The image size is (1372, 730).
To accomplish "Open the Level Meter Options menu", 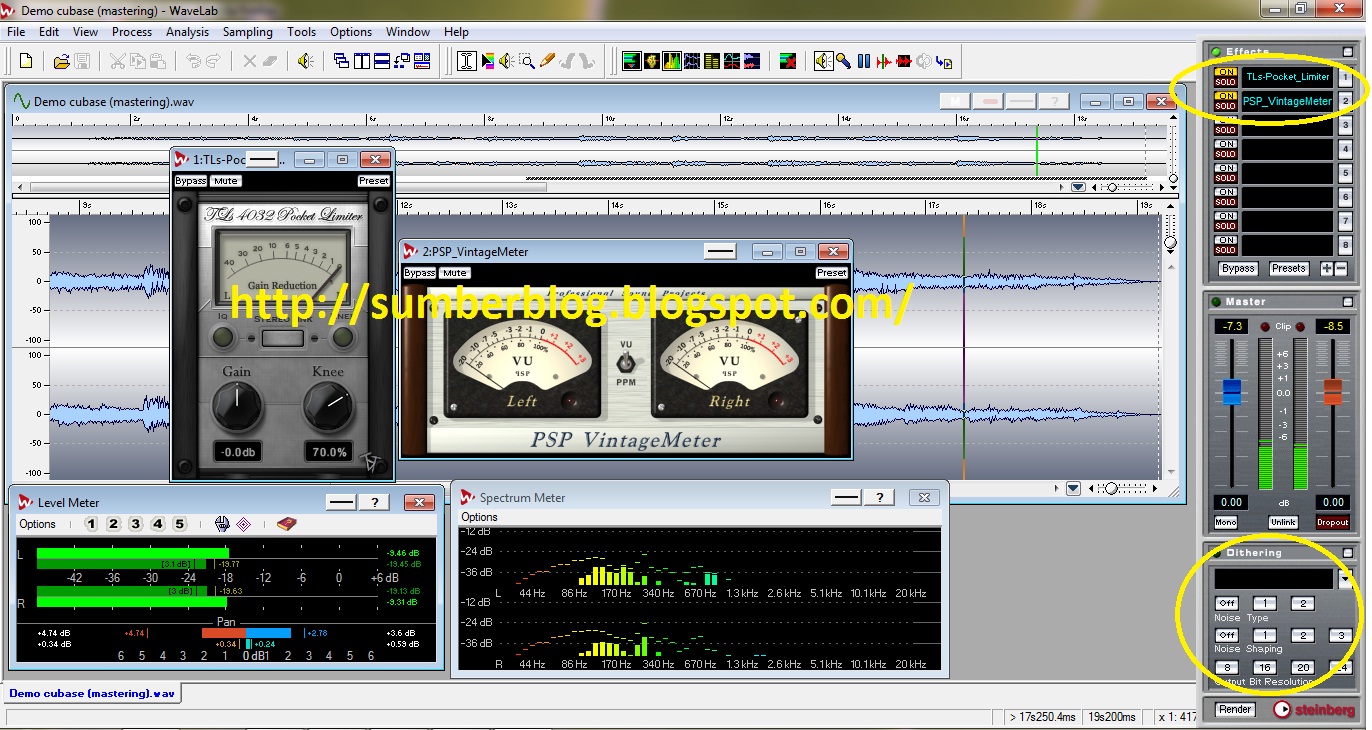I will pyautogui.click(x=38, y=524).
